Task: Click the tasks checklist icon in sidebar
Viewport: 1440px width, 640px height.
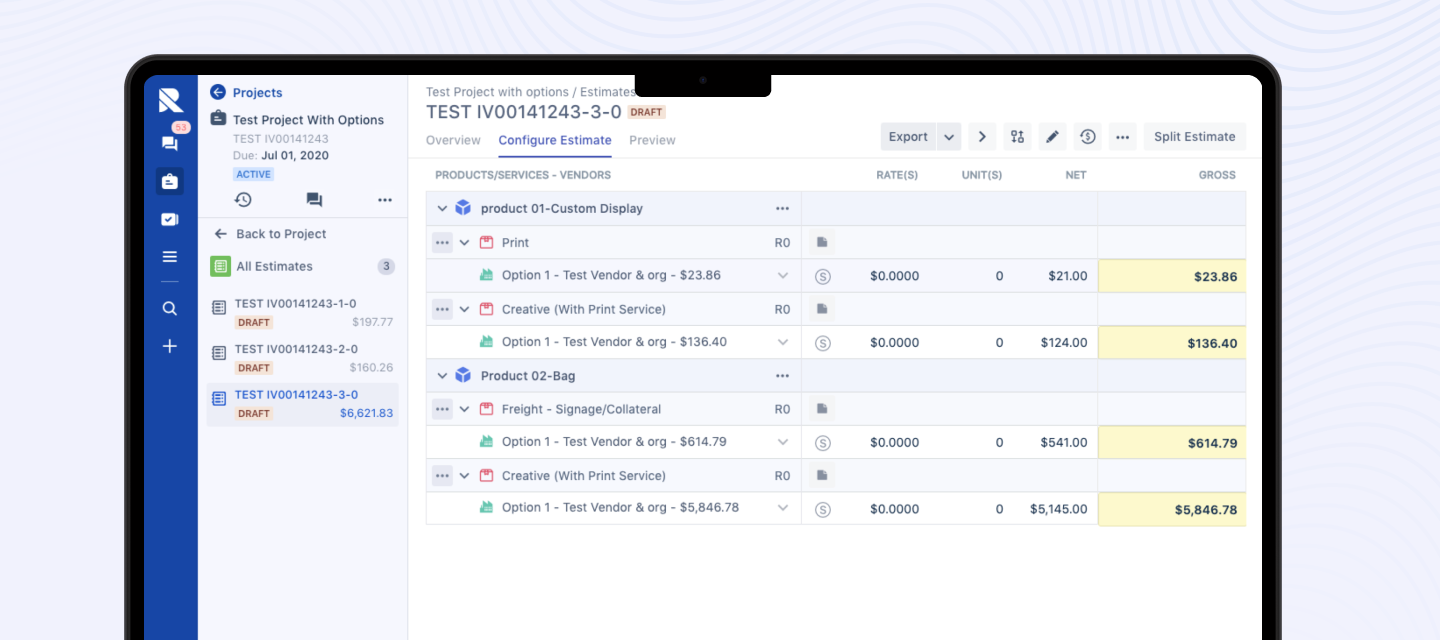Action: (x=170, y=219)
